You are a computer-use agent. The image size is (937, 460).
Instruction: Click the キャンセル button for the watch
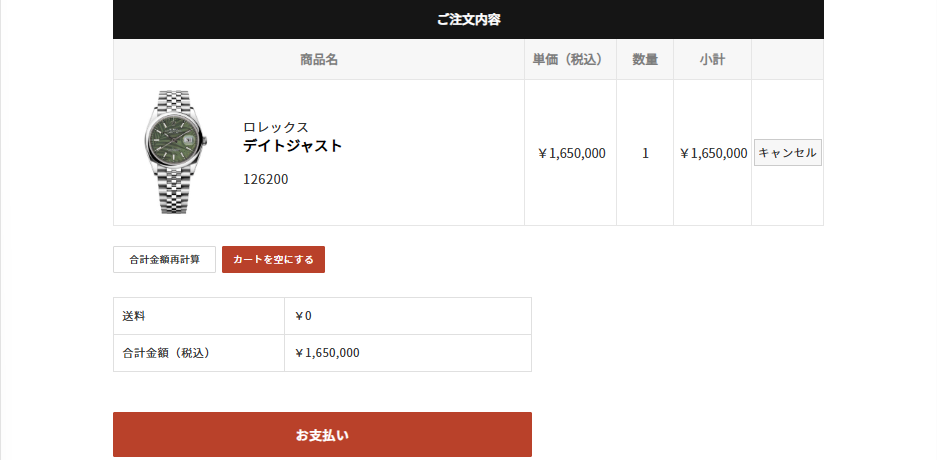pyautogui.click(x=788, y=153)
